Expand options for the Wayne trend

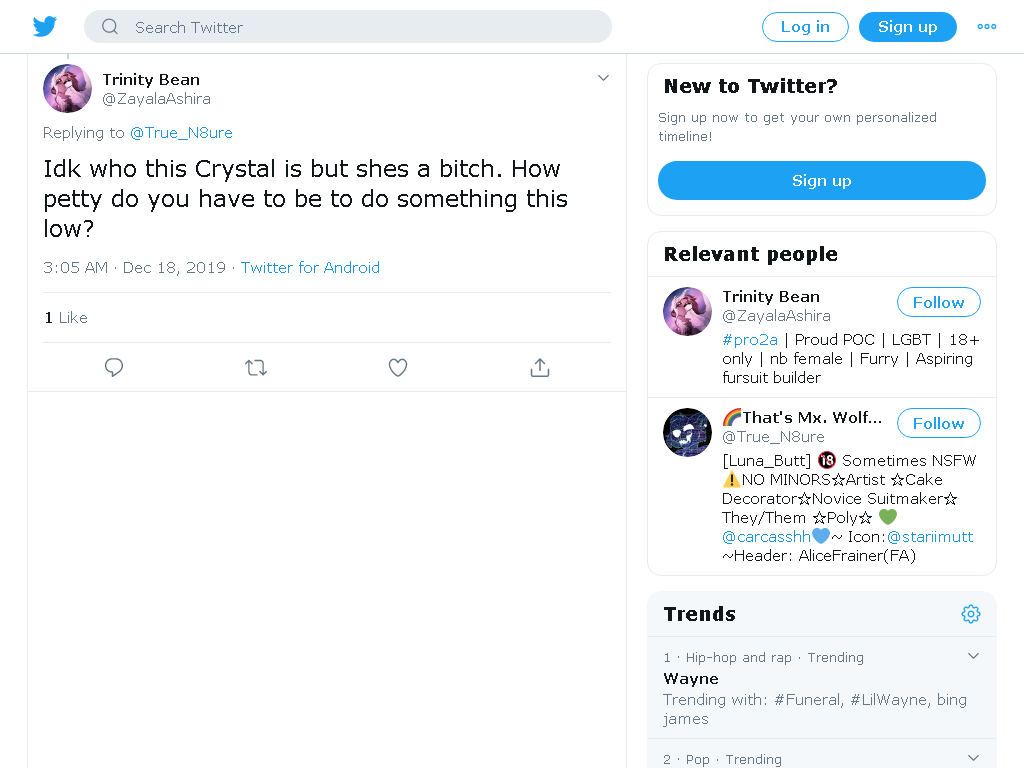coord(973,656)
